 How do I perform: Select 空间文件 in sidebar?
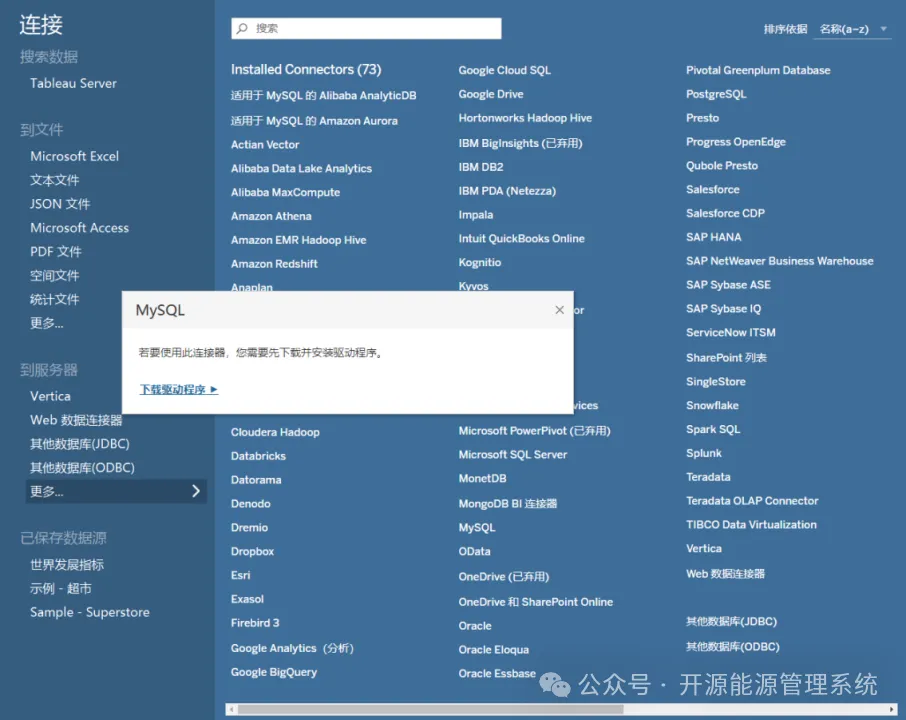54,276
